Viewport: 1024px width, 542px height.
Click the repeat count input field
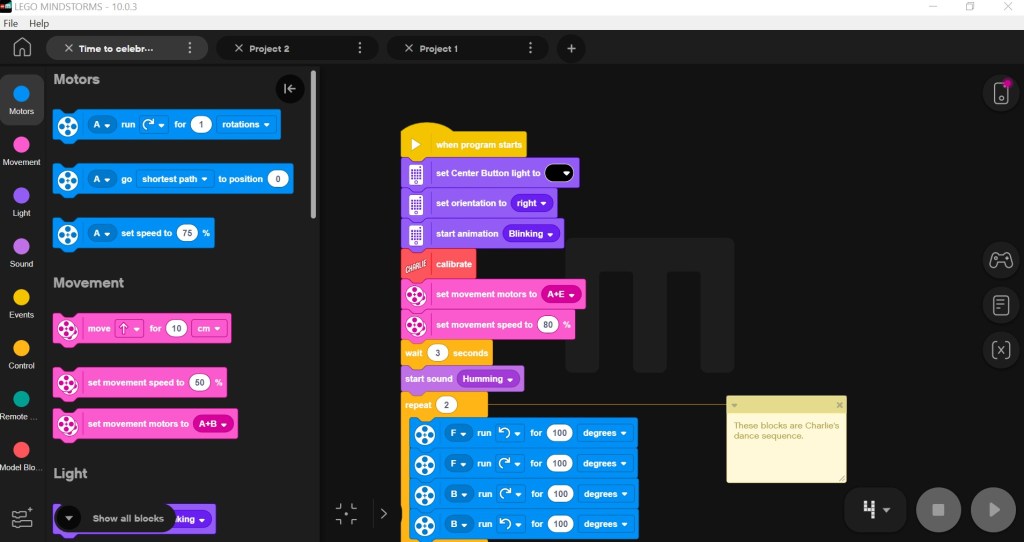point(447,405)
